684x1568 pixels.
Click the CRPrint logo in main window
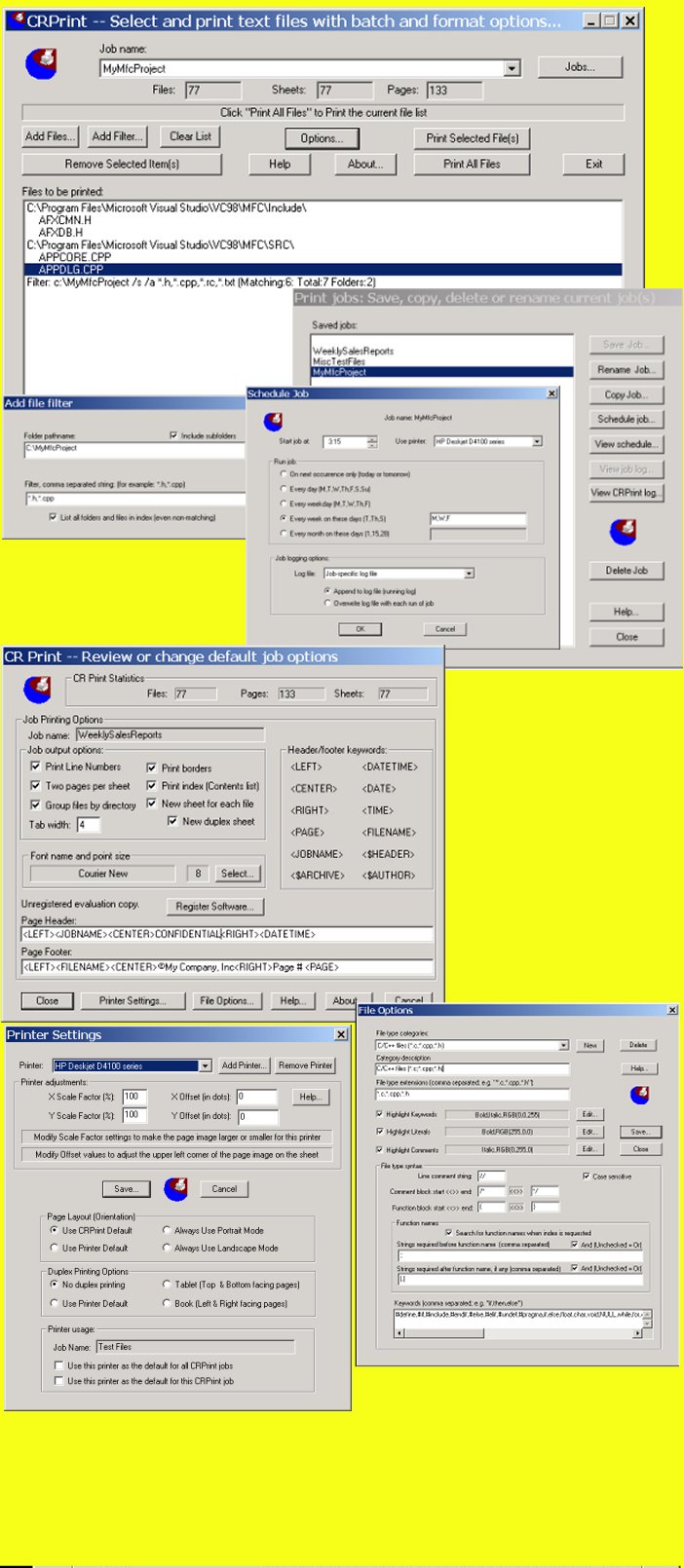click(41, 64)
